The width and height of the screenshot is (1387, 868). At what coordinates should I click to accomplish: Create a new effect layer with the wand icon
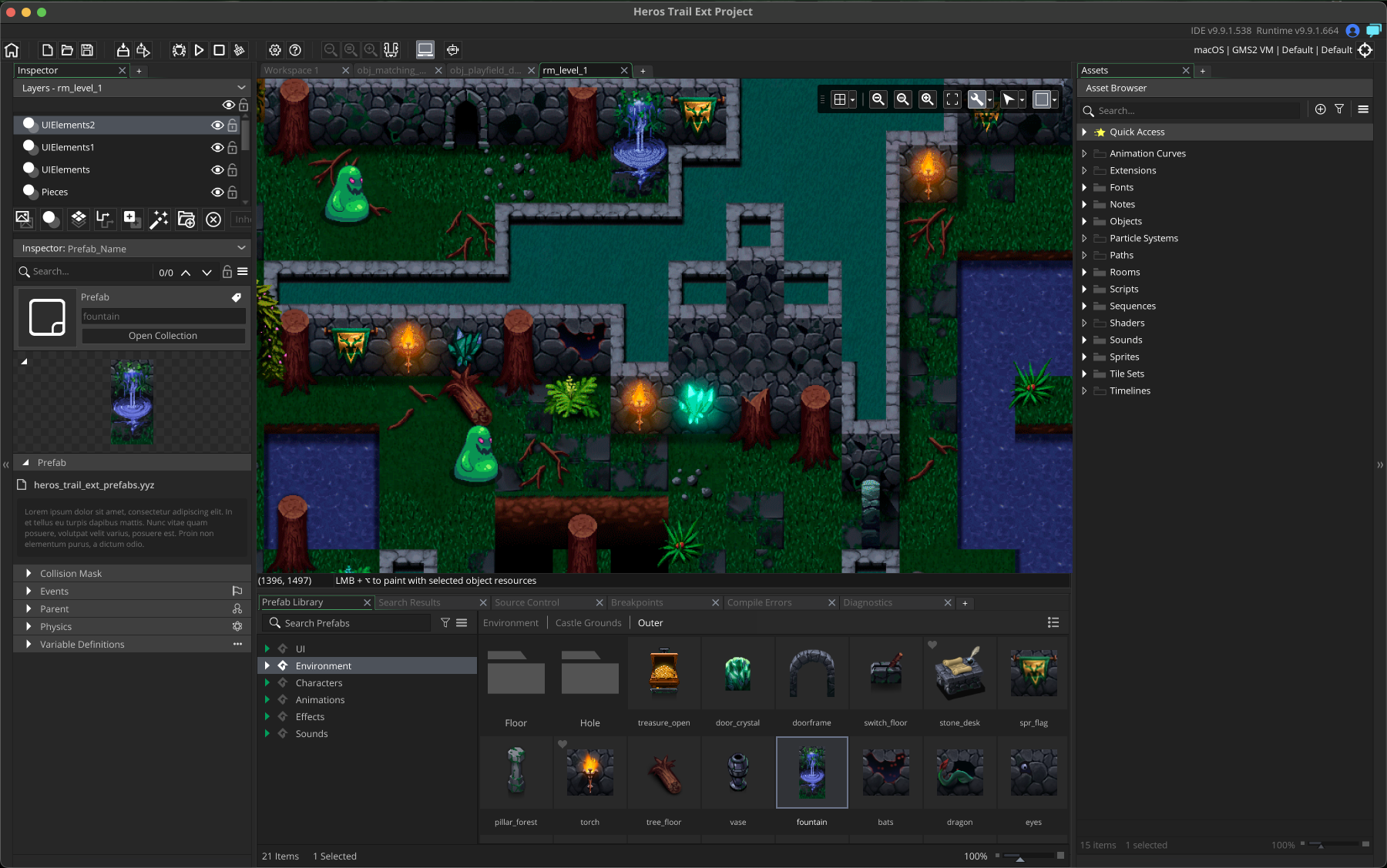[x=159, y=220]
